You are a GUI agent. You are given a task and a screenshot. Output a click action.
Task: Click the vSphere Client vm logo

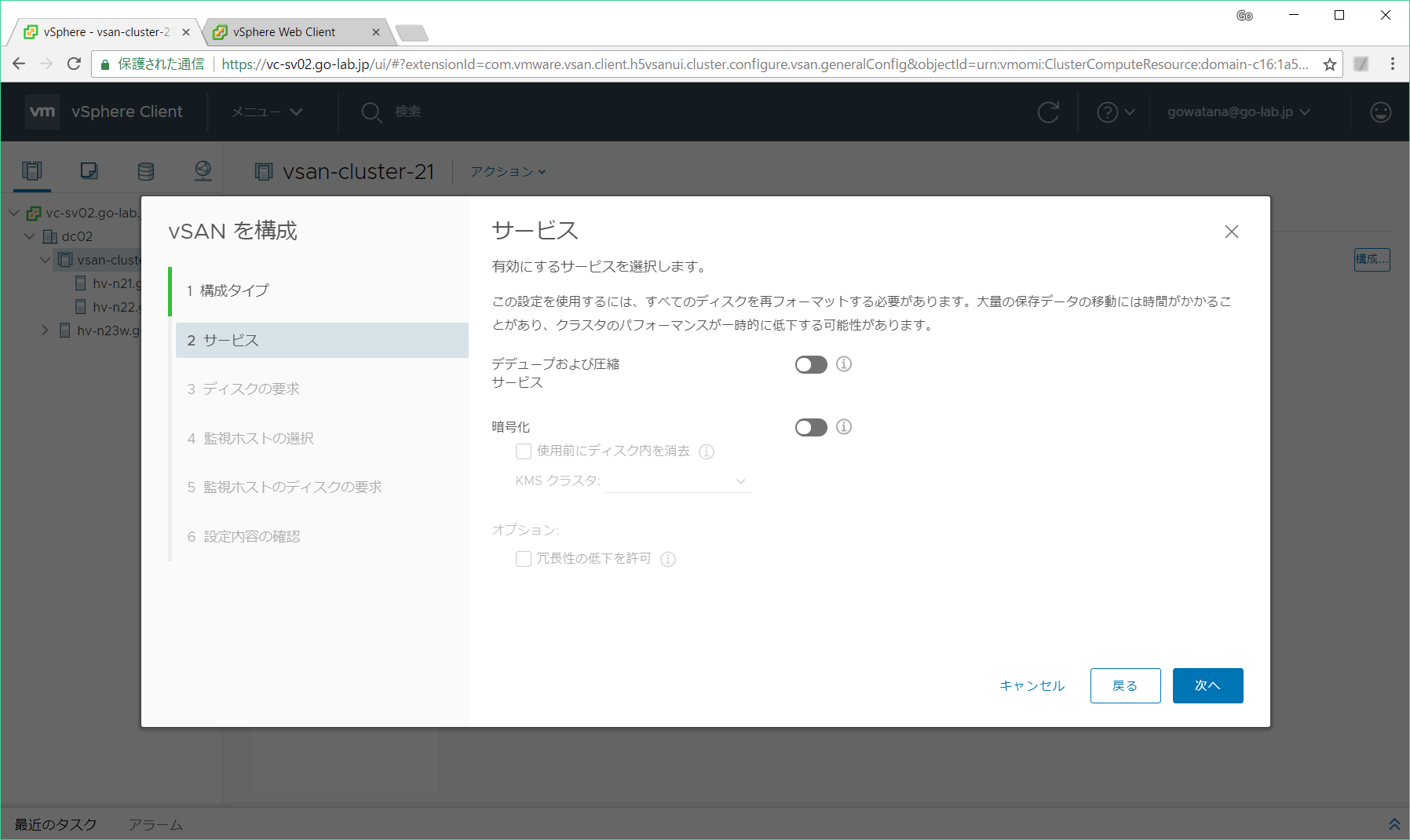point(42,111)
